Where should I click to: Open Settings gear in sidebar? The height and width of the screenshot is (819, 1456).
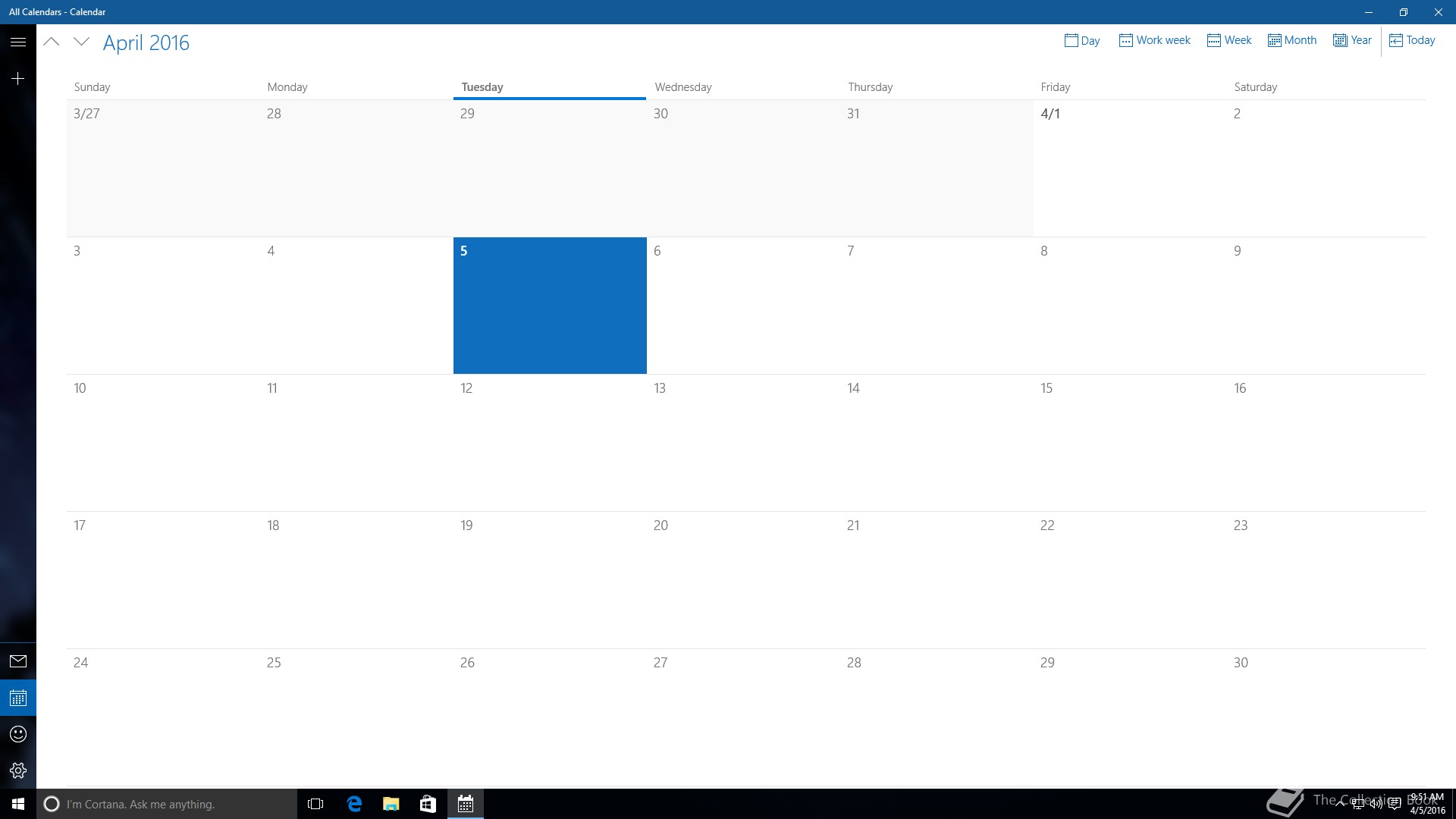[x=18, y=770]
